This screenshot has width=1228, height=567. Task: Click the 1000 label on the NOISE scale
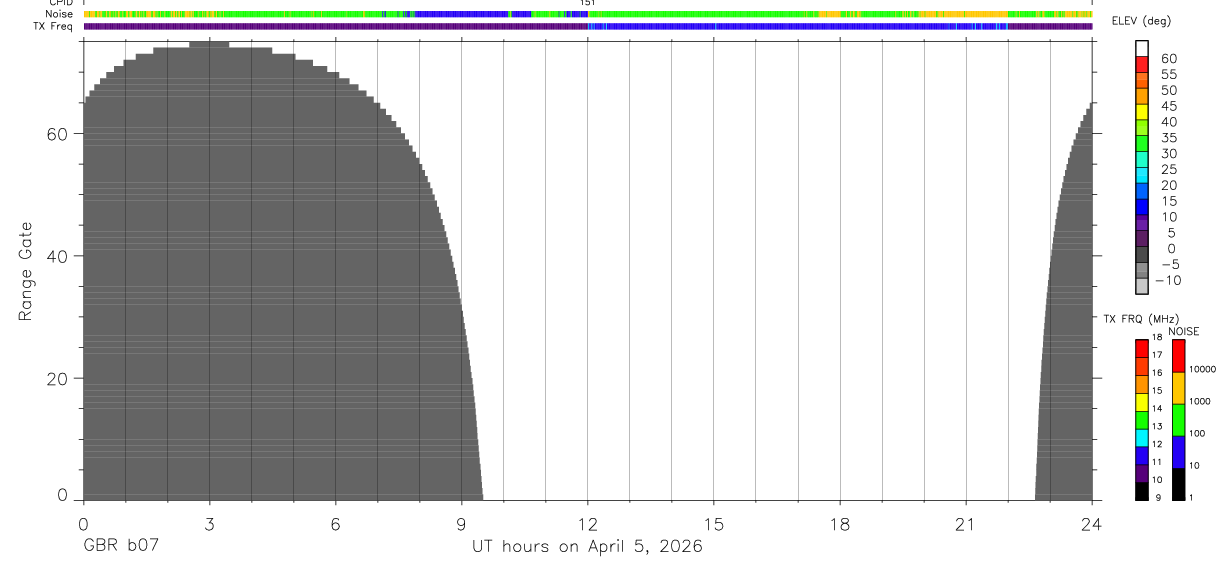pos(1200,402)
